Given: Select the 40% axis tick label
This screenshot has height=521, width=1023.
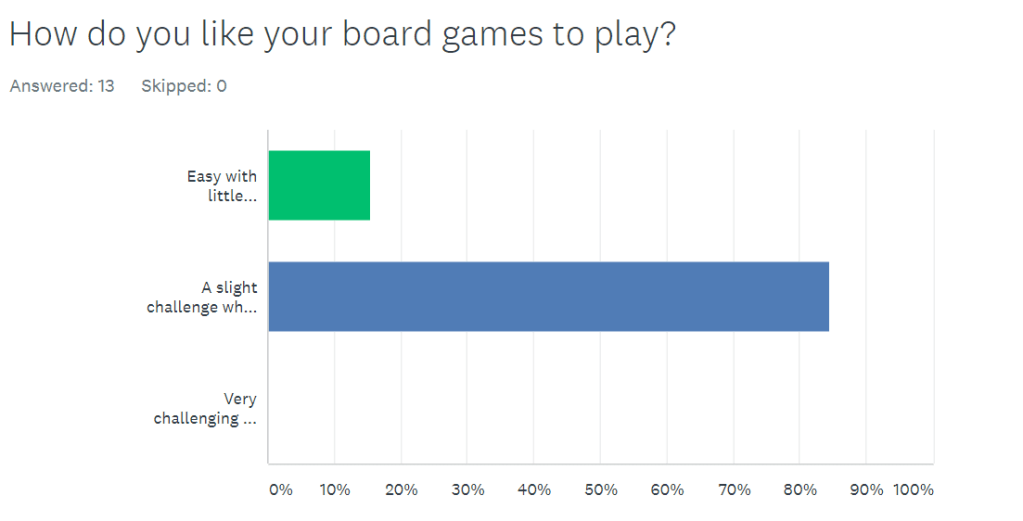Looking at the screenshot, I should [534, 490].
